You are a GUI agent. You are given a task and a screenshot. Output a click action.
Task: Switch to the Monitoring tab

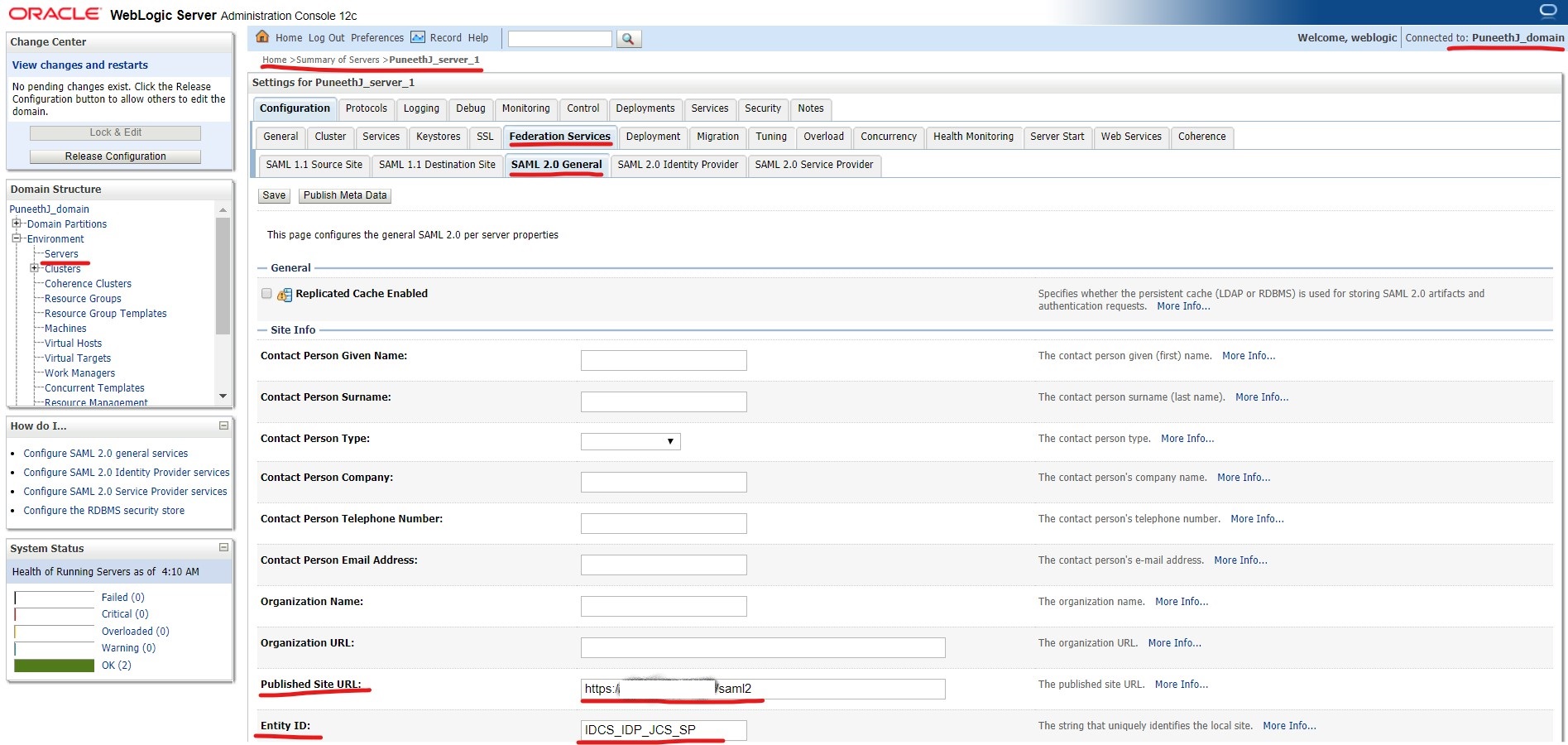click(x=525, y=108)
